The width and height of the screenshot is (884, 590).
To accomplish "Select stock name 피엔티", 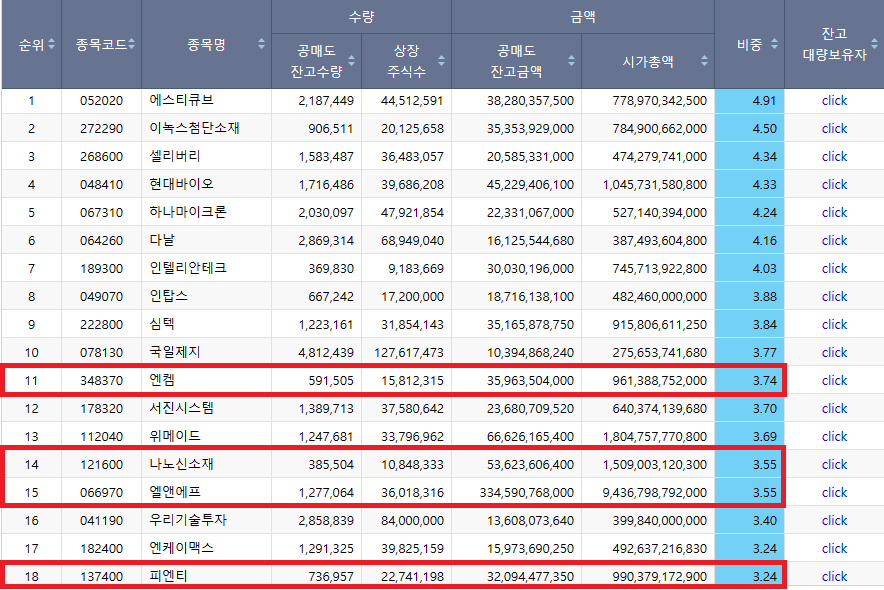I will [x=168, y=576].
